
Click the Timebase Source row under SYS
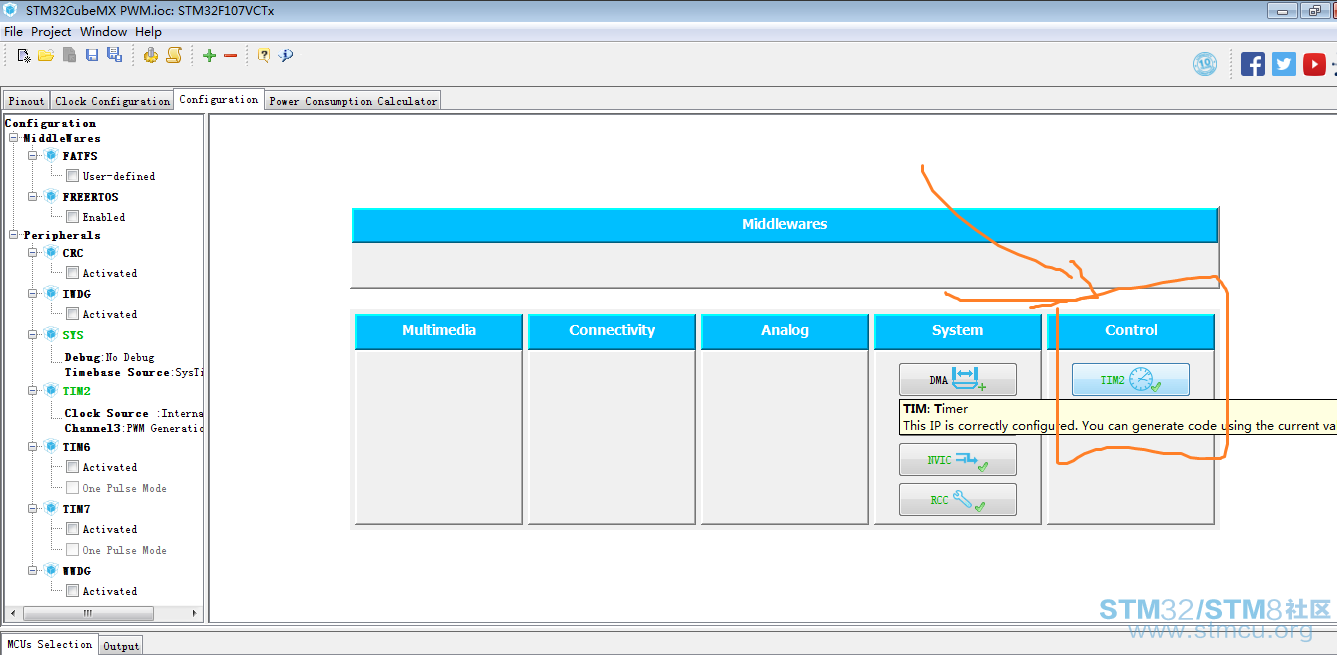pyautogui.click(x=134, y=372)
